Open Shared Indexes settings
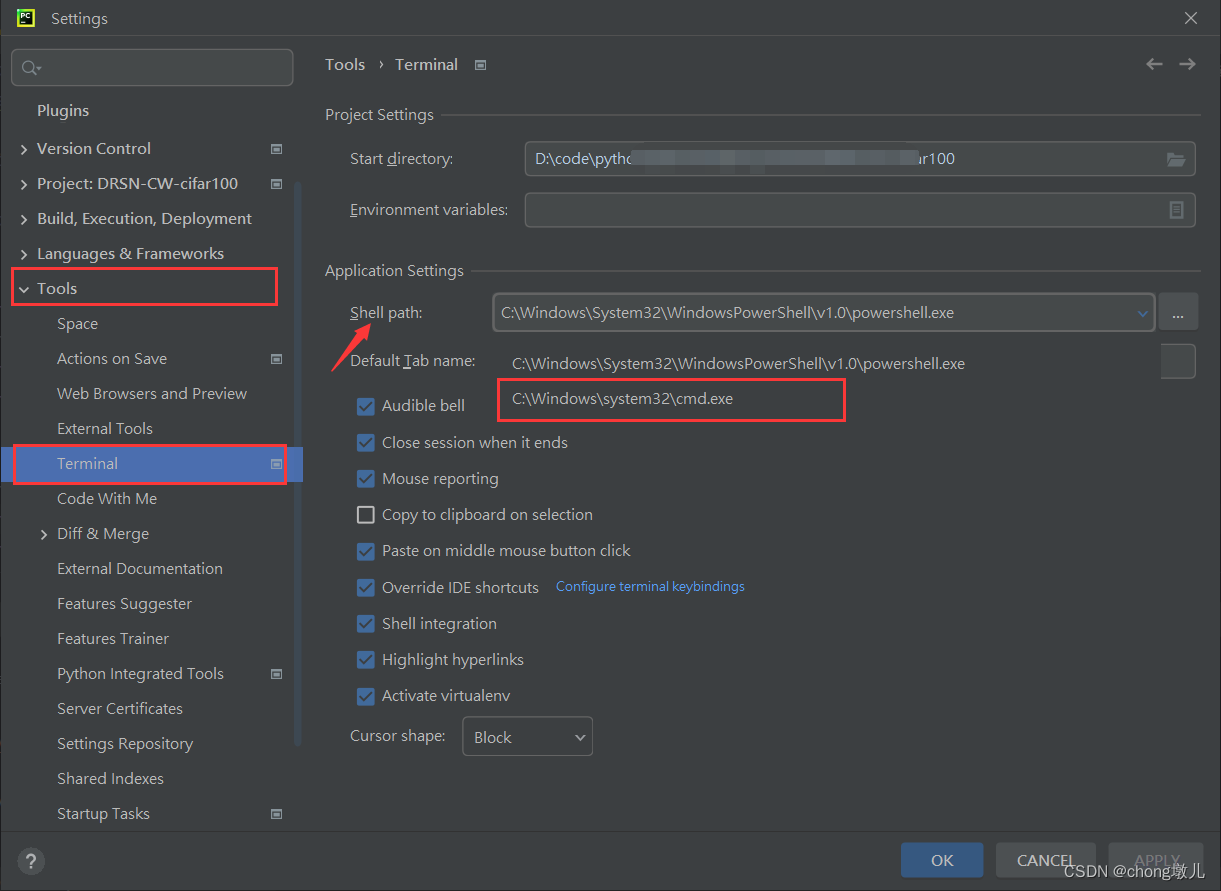 coord(110,779)
